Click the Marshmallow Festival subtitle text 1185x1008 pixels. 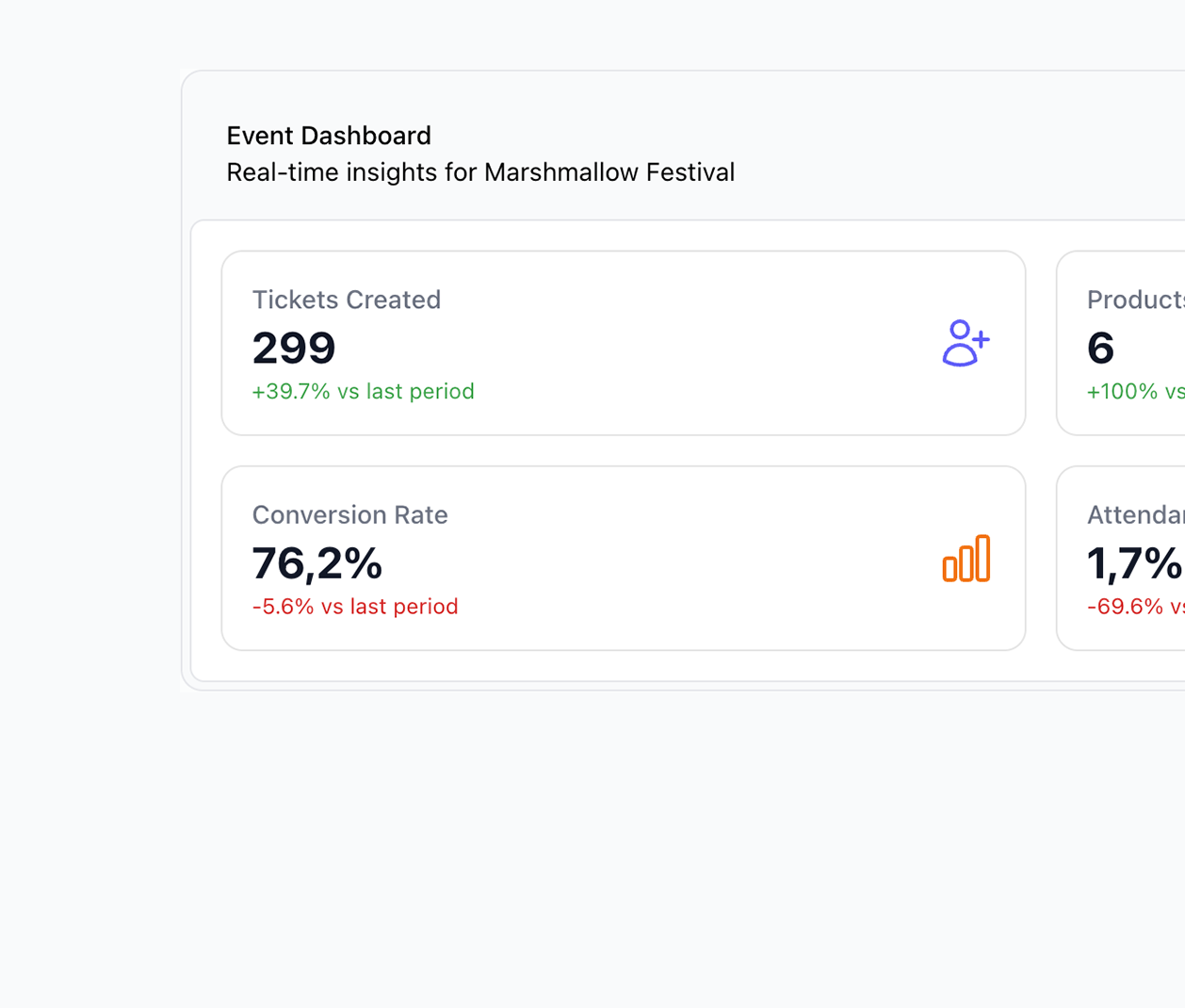point(480,172)
